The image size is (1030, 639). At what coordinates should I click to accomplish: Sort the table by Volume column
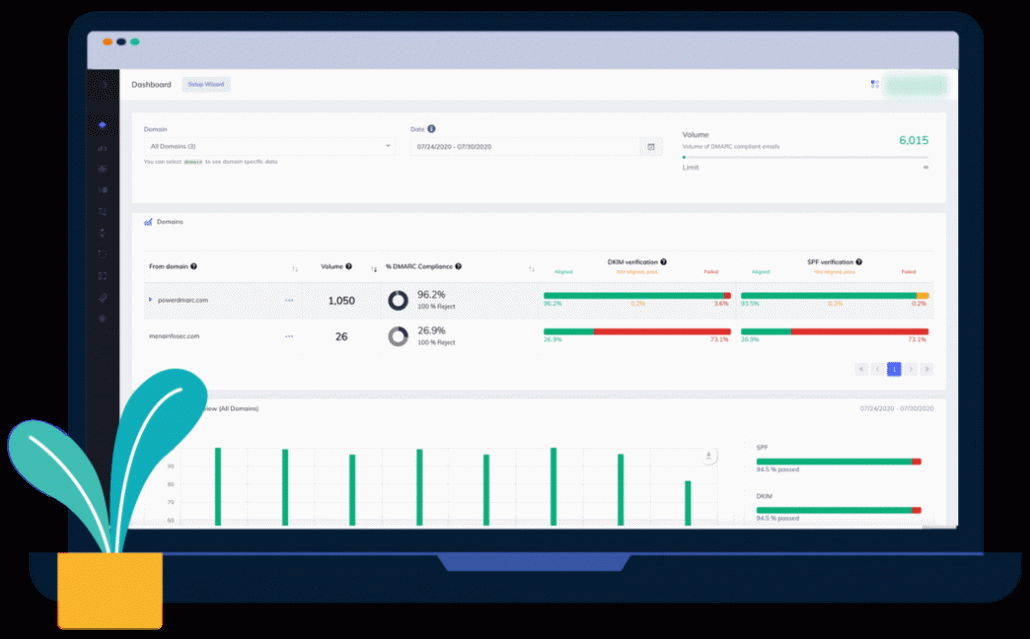[x=374, y=268]
